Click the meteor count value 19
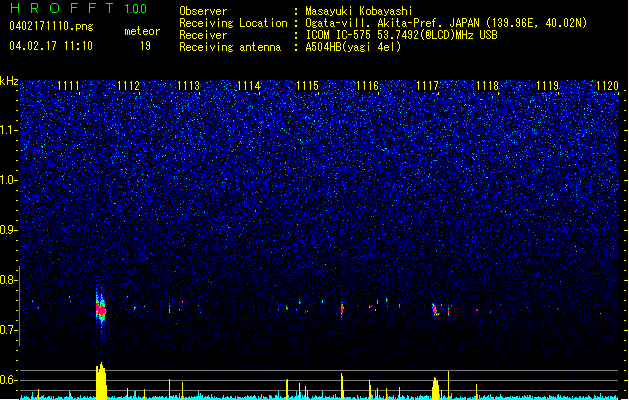This screenshot has height=400, width=629. [x=145, y=46]
